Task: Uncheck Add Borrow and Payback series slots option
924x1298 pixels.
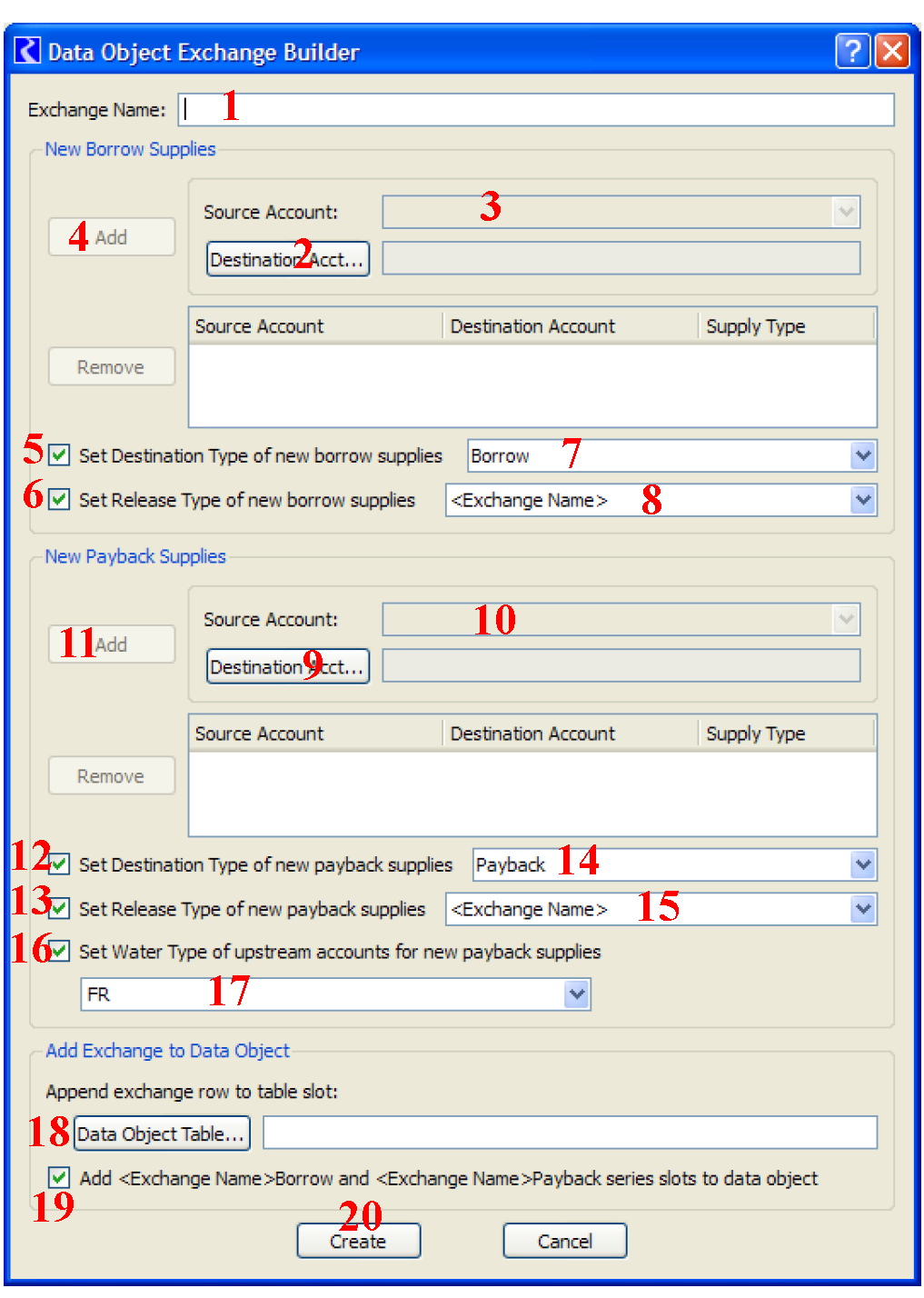Action: (60, 1178)
